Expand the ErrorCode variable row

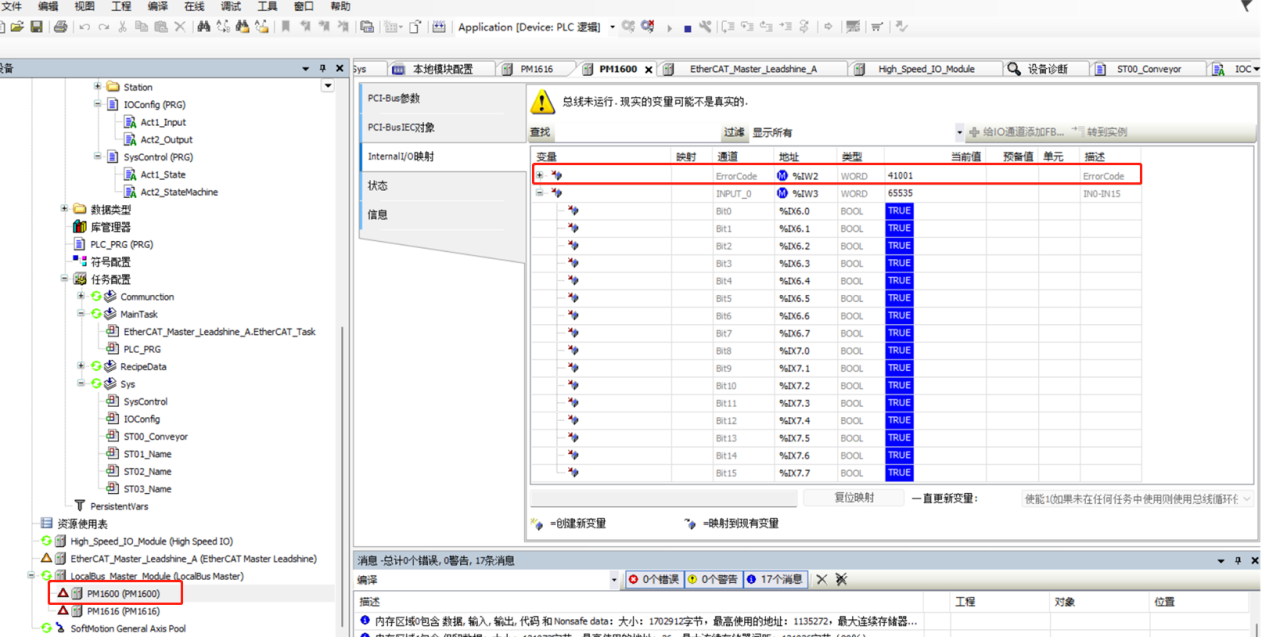[x=540, y=176]
